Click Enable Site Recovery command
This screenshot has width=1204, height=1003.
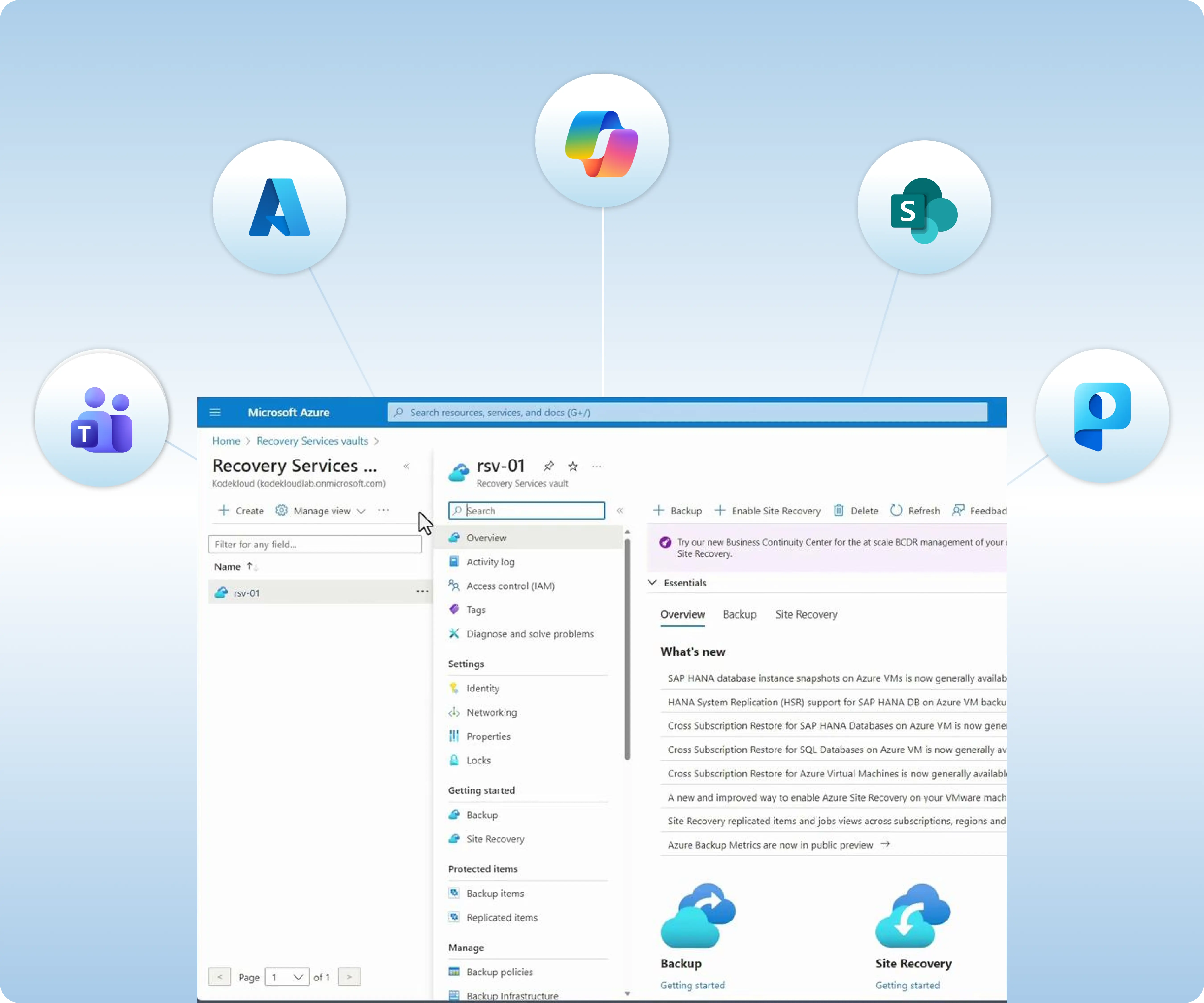point(767,510)
